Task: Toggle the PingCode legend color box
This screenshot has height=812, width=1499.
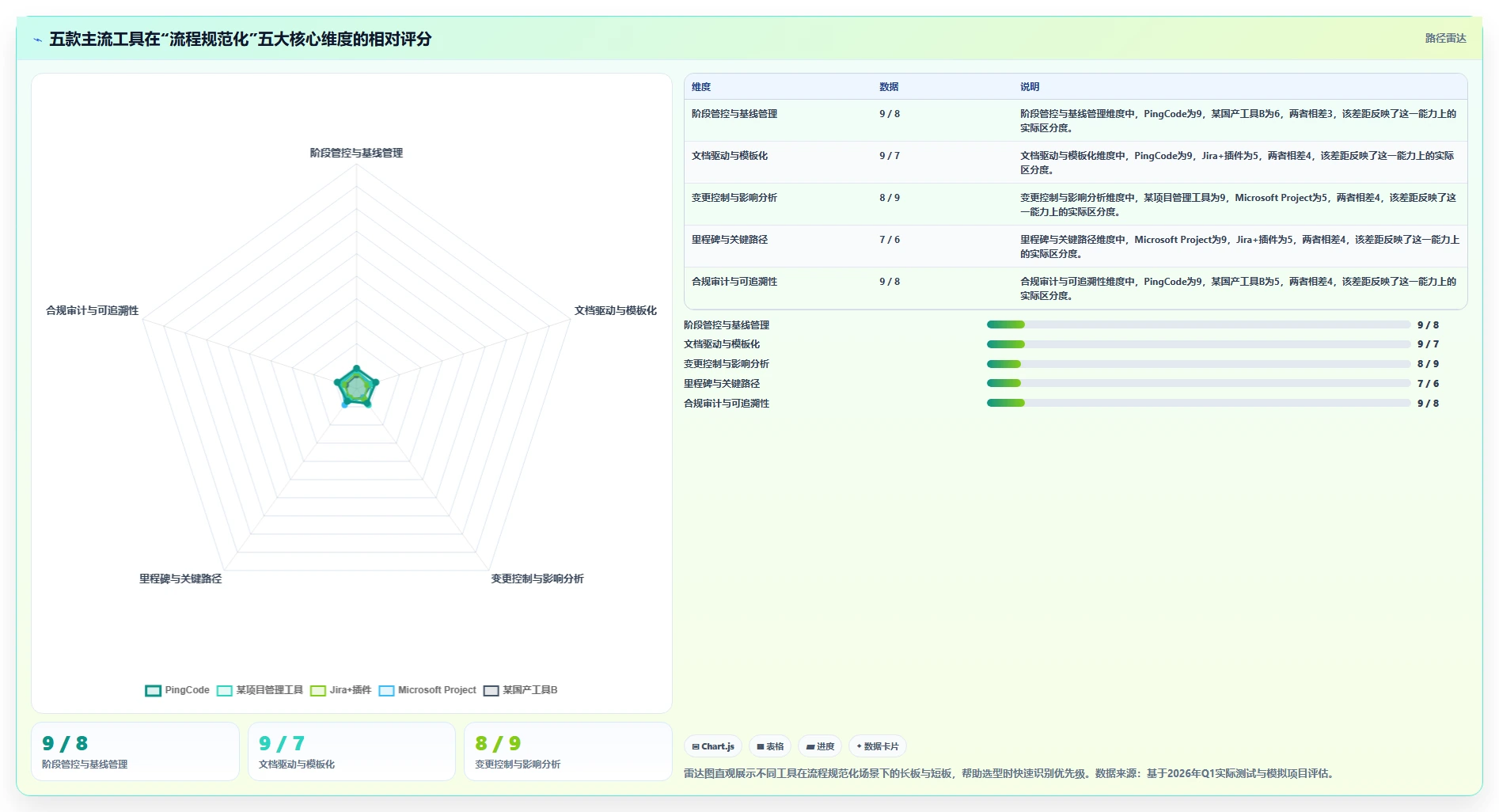Action: click(154, 690)
